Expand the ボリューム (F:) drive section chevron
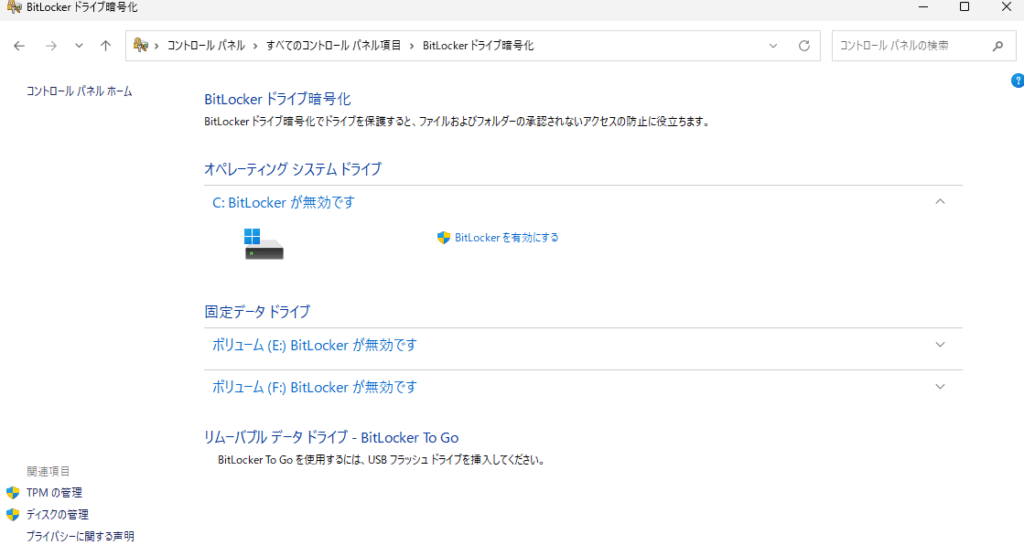This screenshot has height=556, width=1024. [x=940, y=387]
